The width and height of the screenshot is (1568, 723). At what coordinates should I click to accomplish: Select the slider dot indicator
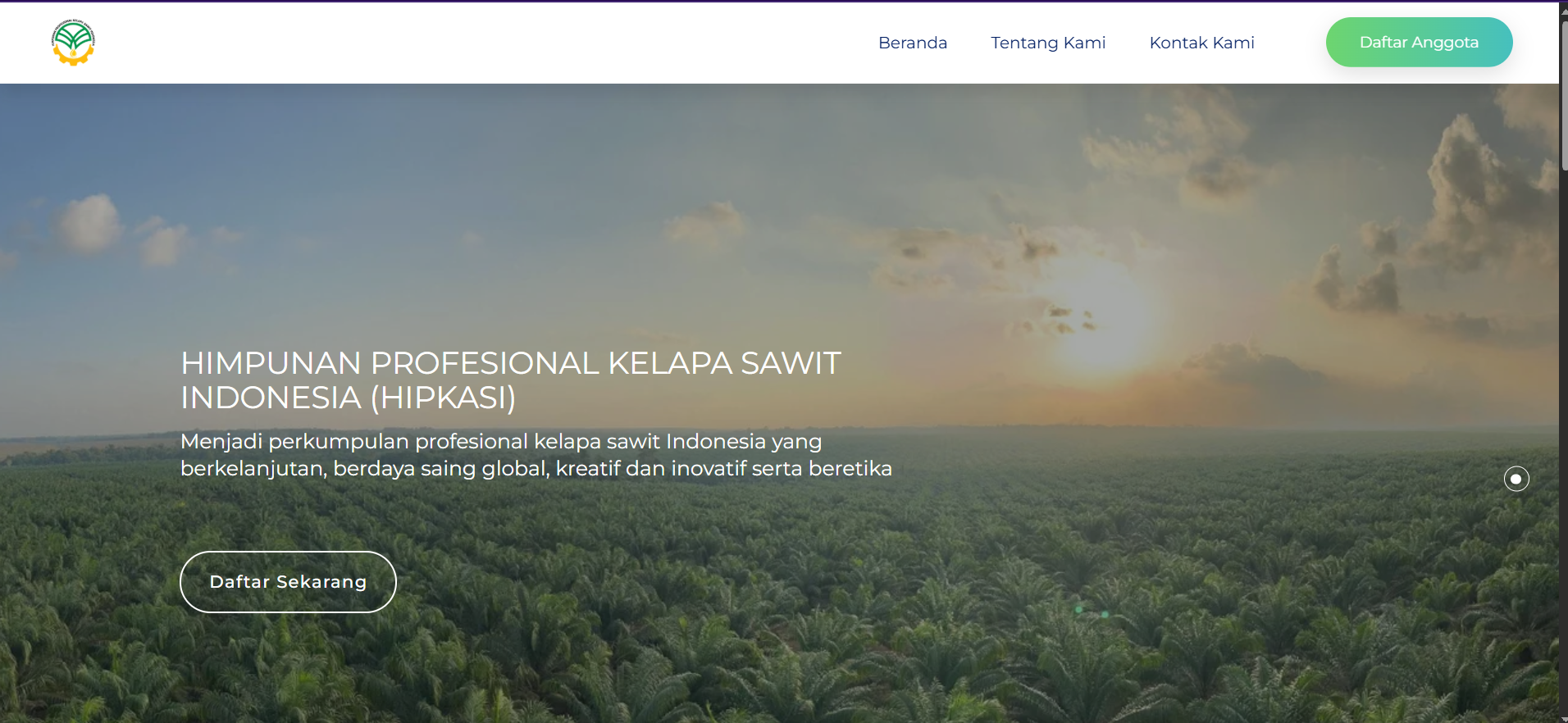1516,479
